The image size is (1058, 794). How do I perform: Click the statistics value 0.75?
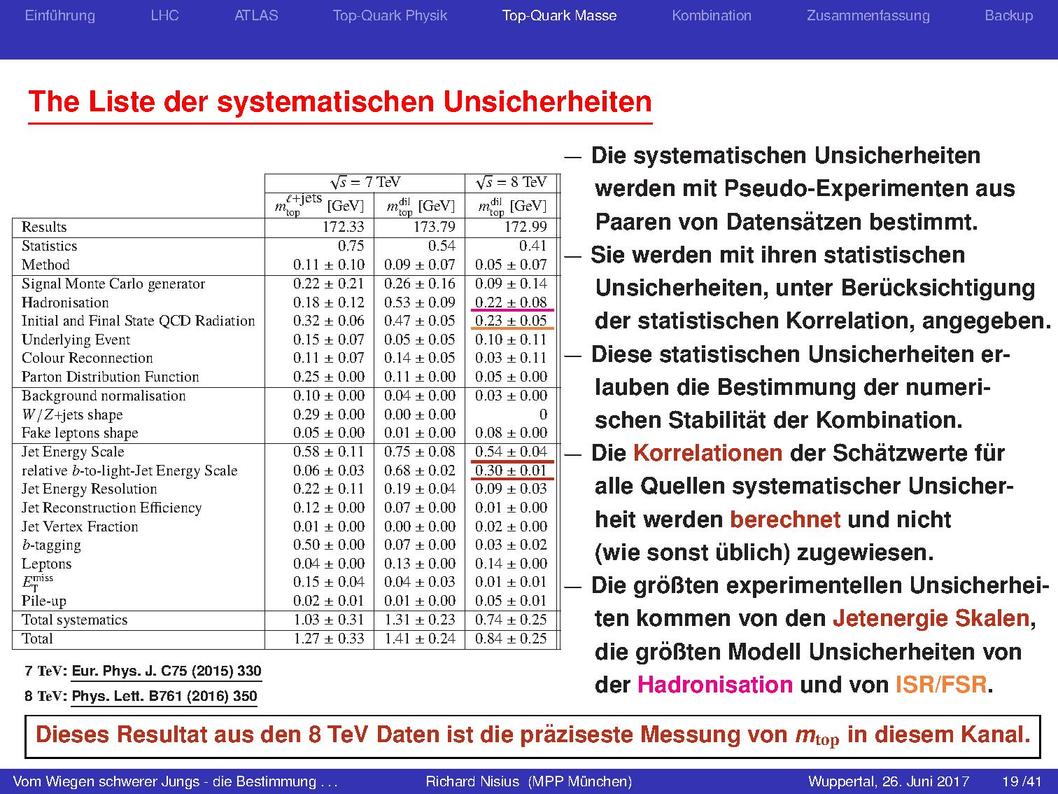pyautogui.click(x=351, y=246)
